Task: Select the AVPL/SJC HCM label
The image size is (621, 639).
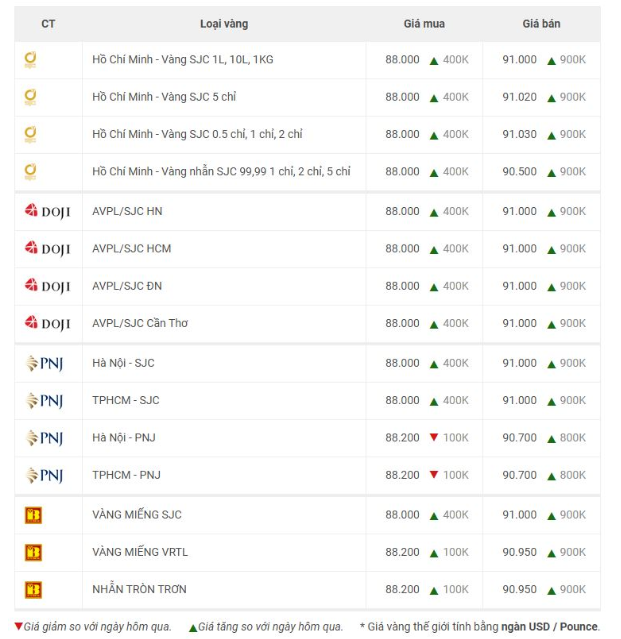Action: (x=132, y=249)
